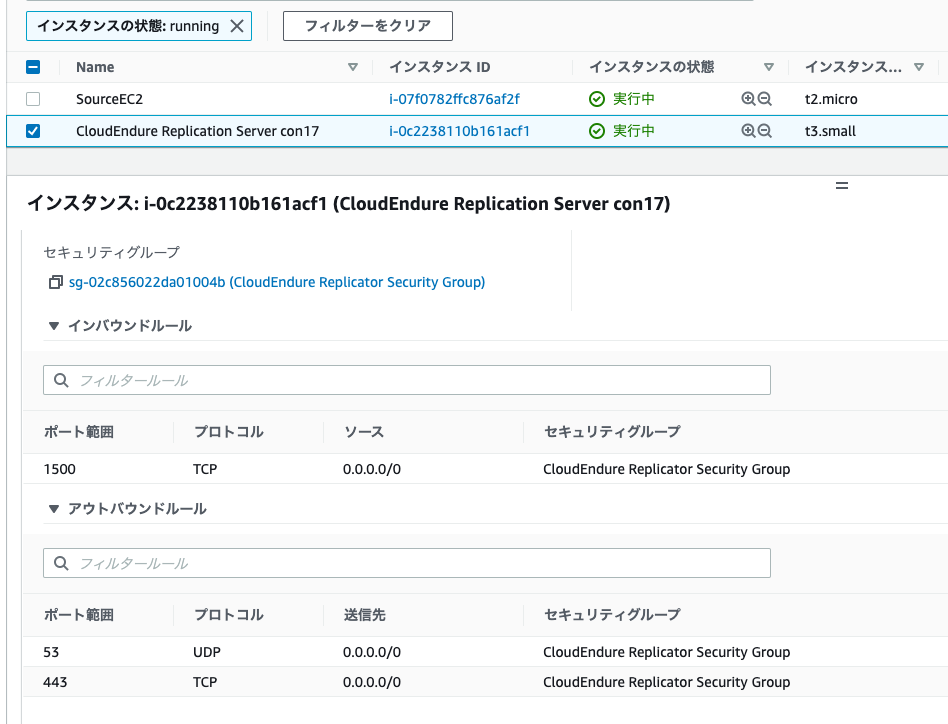Click the Instance ID column header
Viewport: 948px width, 724px height.
440,67
